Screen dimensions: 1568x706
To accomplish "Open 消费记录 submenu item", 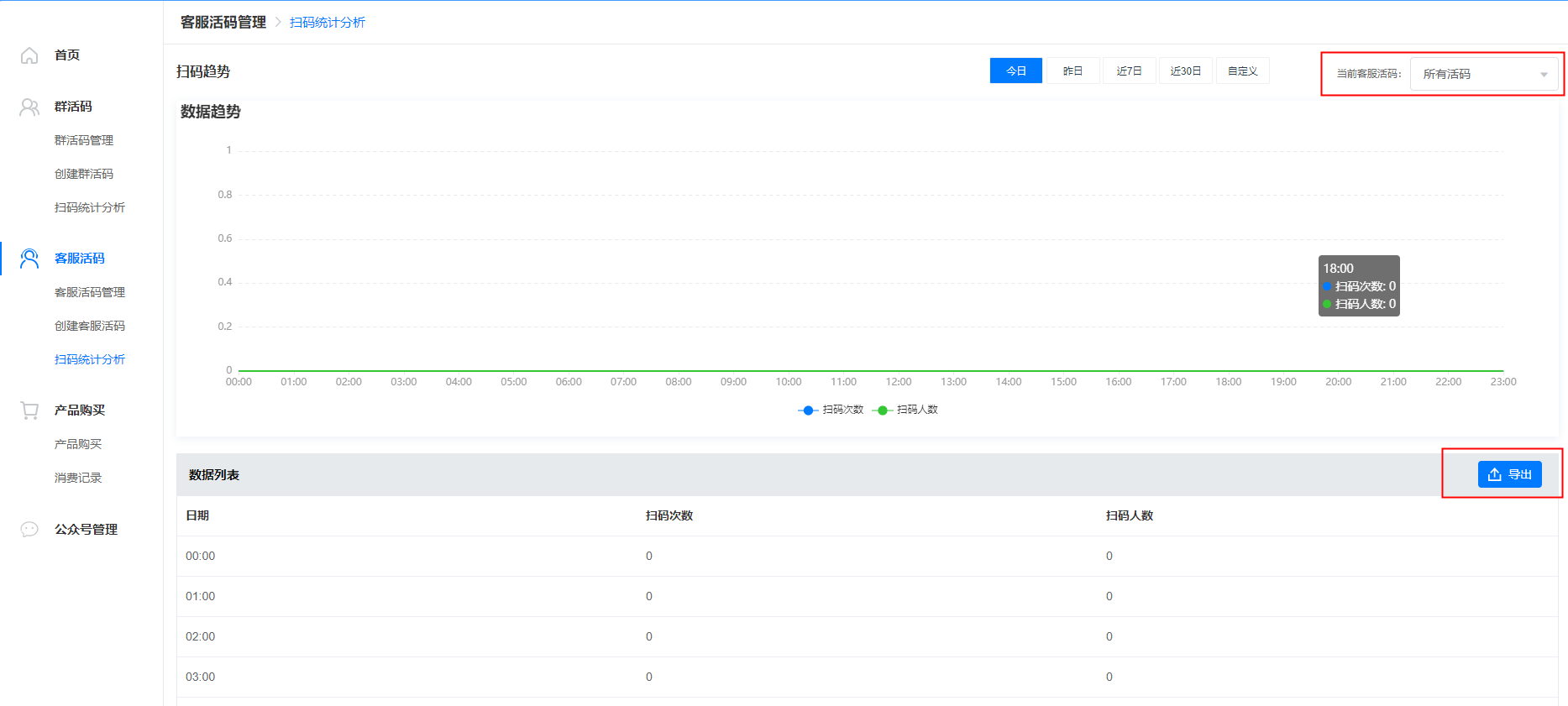I will 78,478.
